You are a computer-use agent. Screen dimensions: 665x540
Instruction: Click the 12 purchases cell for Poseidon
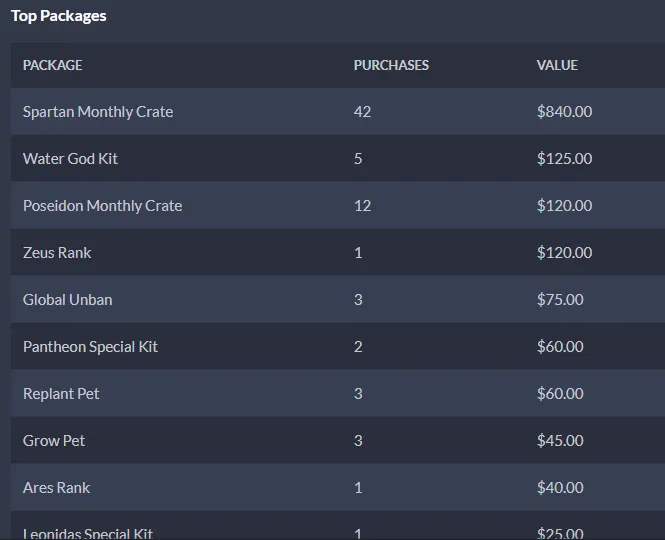(362, 206)
